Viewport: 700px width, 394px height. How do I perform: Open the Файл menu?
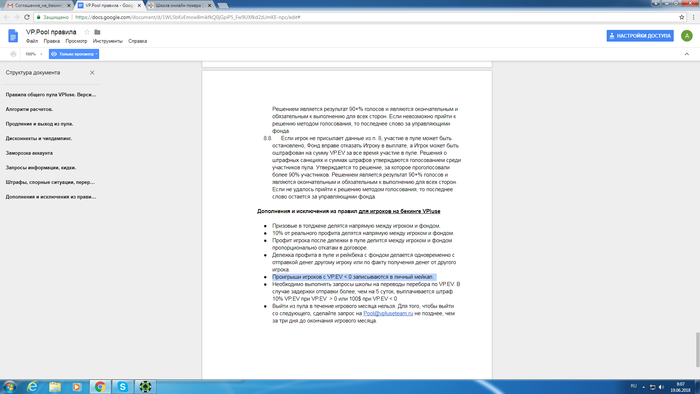tap(32, 41)
